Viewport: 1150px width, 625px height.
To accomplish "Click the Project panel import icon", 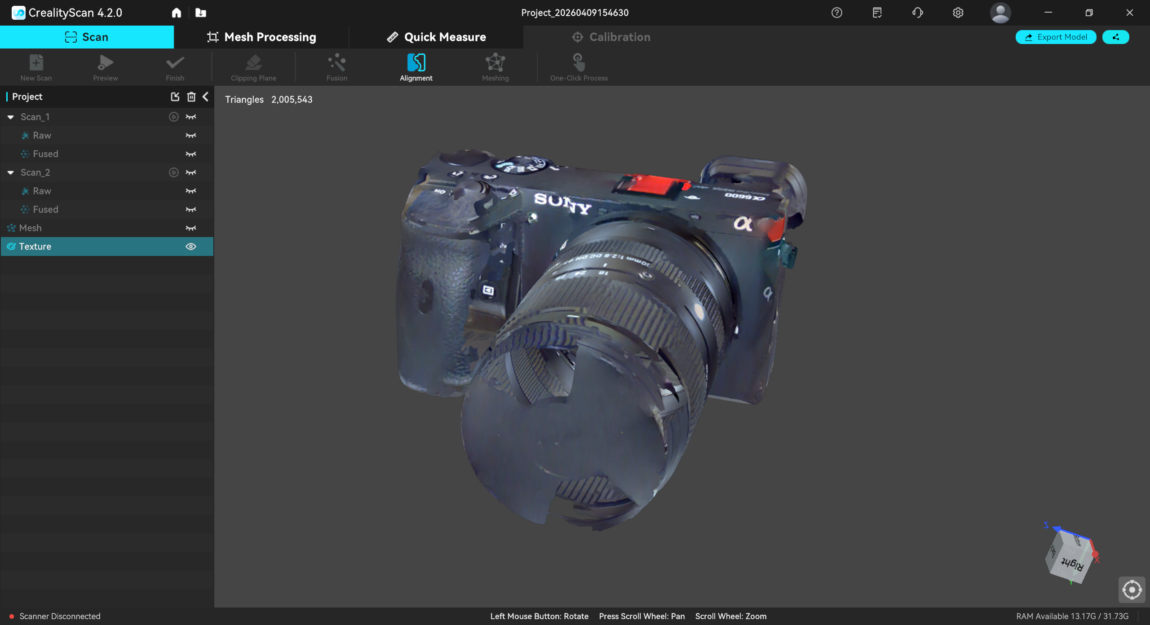I will pyautogui.click(x=175, y=97).
